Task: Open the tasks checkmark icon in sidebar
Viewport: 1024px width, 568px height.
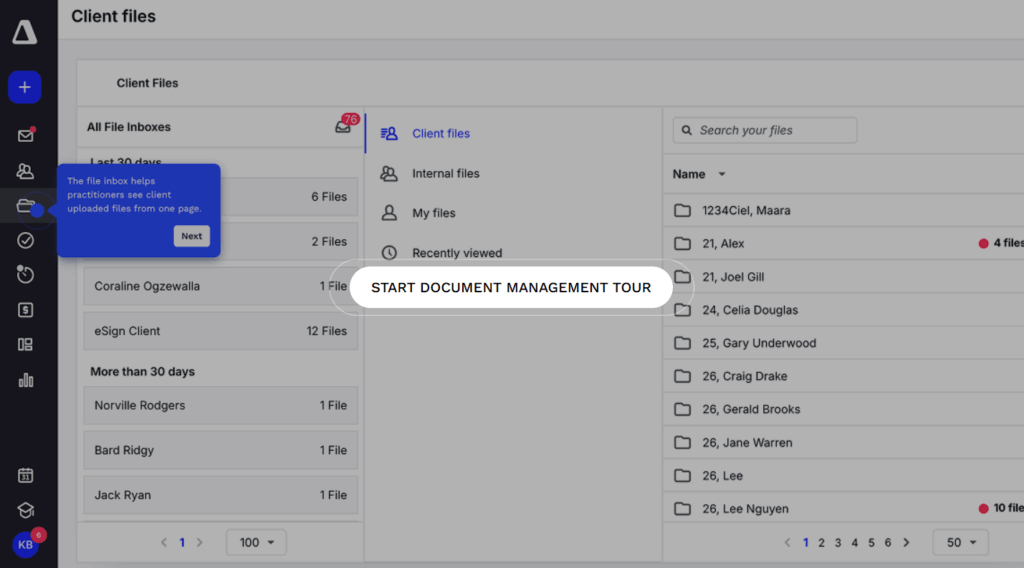Action: click(x=26, y=240)
